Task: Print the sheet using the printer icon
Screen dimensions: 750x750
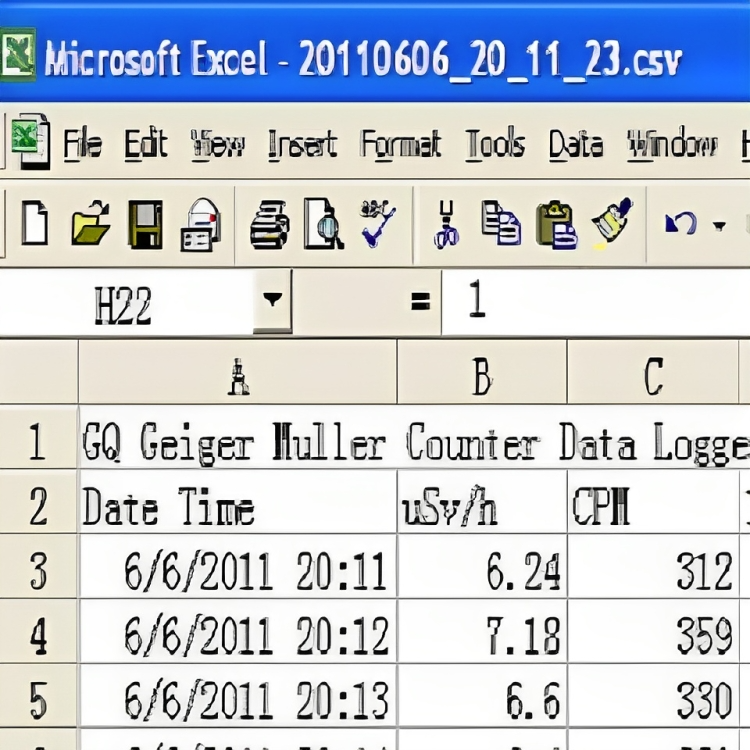Action: pos(269,224)
